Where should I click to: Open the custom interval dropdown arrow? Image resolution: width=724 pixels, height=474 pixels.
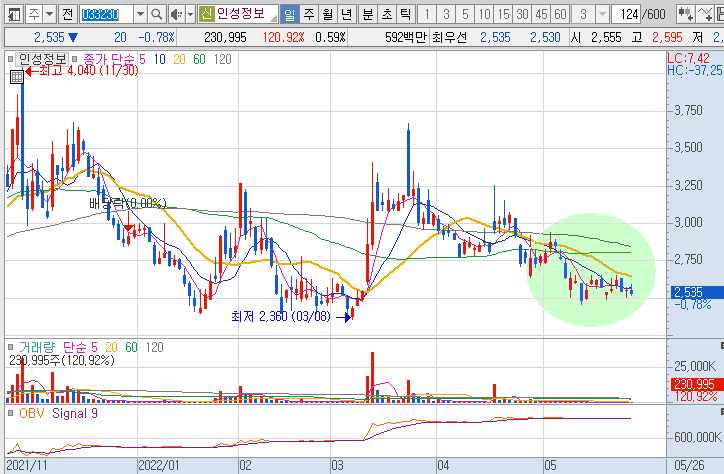(x=602, y=14)
